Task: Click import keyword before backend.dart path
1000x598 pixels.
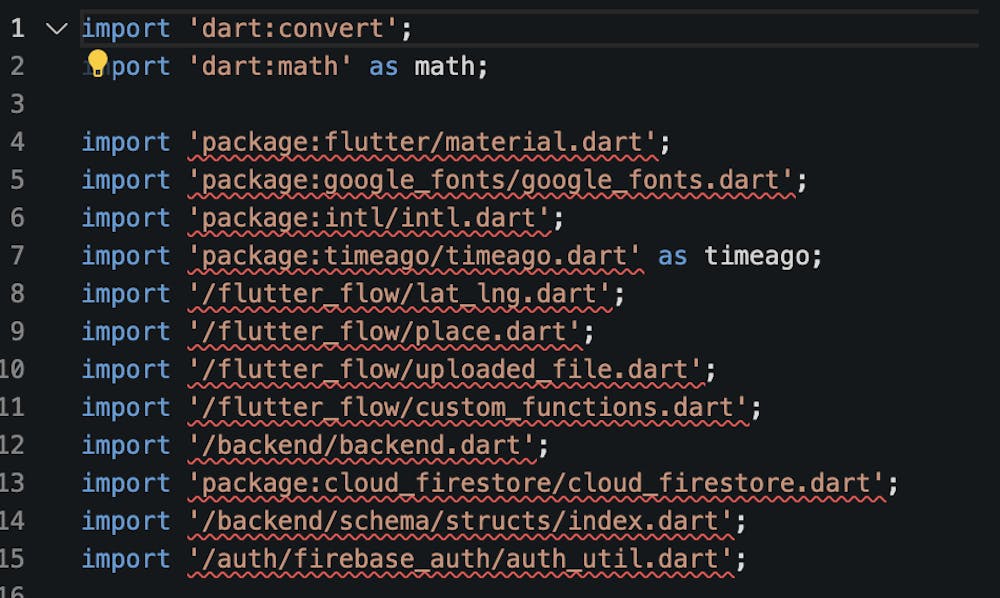Action: pos(126,446)
